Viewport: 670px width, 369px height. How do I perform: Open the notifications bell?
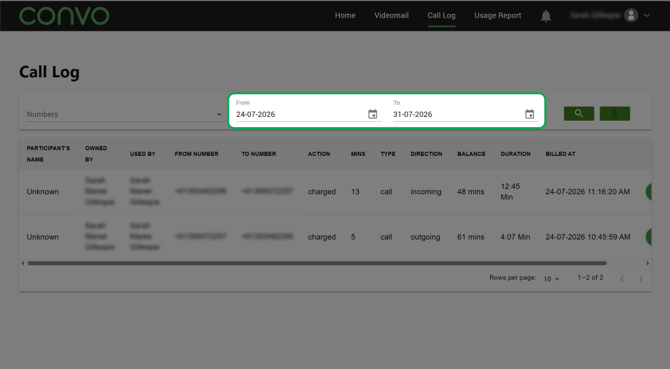pyautogui.click(x=546, y=16)
